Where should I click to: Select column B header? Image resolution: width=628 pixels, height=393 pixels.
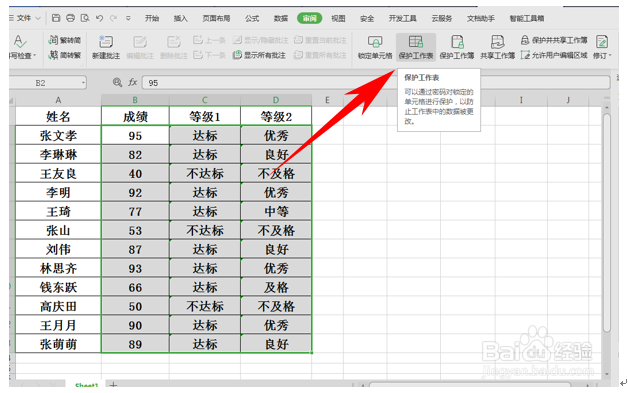pos(135,100)
